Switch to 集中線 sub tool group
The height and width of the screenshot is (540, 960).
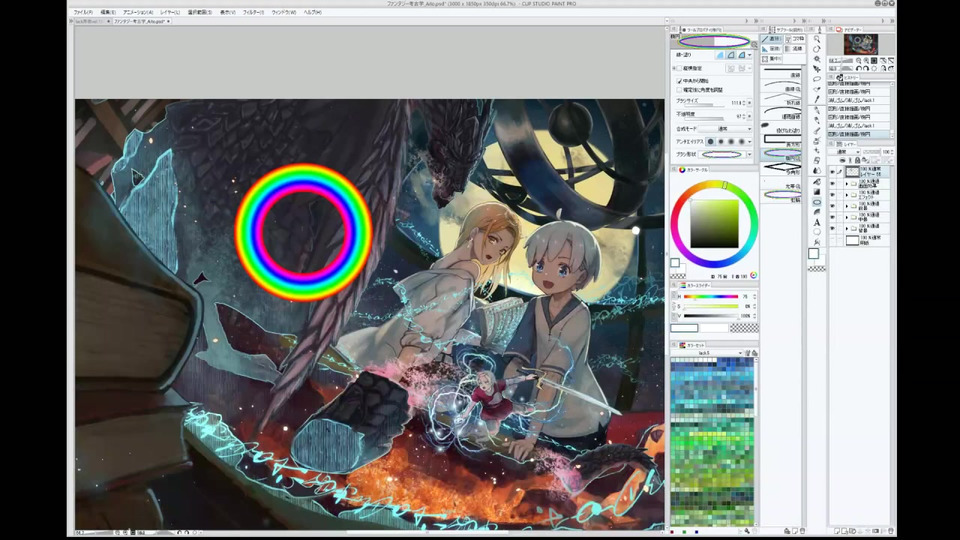pos(771,59)
